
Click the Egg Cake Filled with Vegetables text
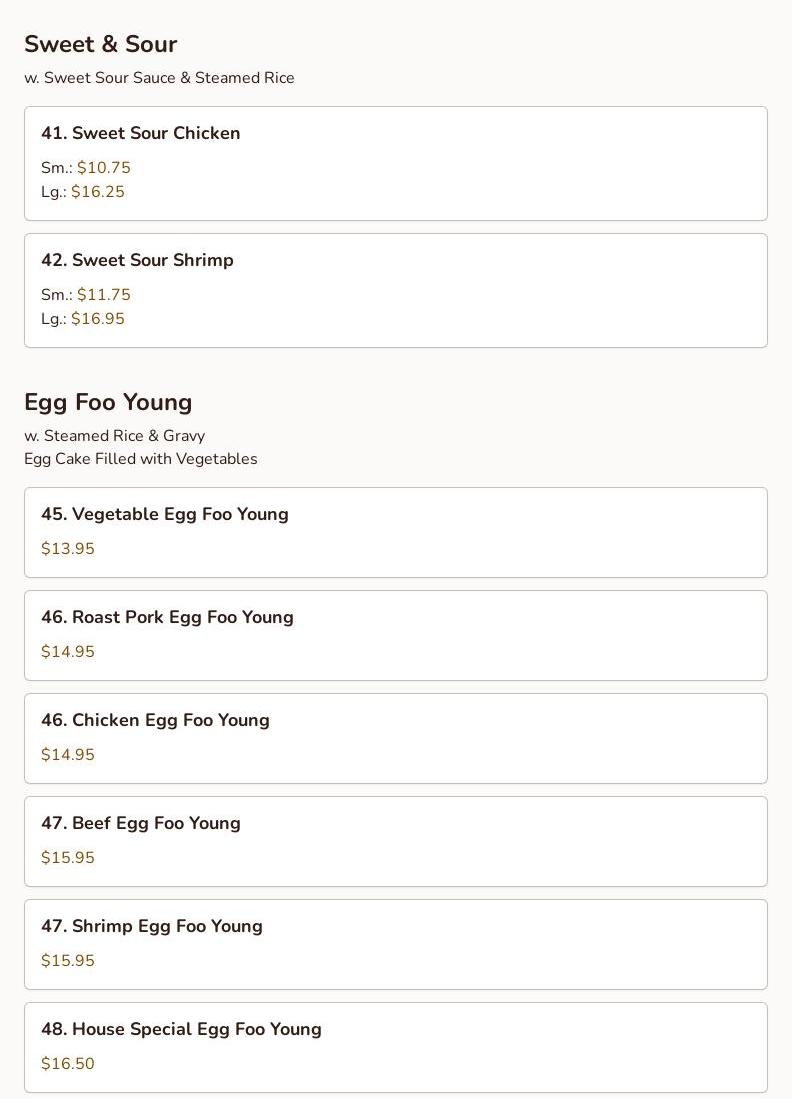140,459
